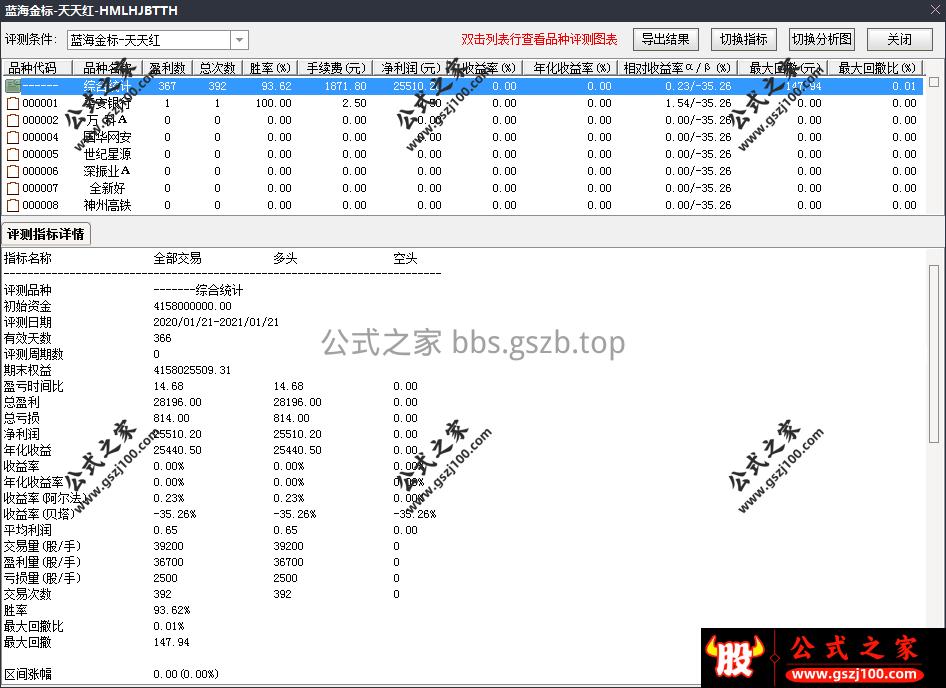Viewport: 946px width, 688px height.
Task: Sort by the 相对收益率α/β(%) column header
Action: point(677,68)
